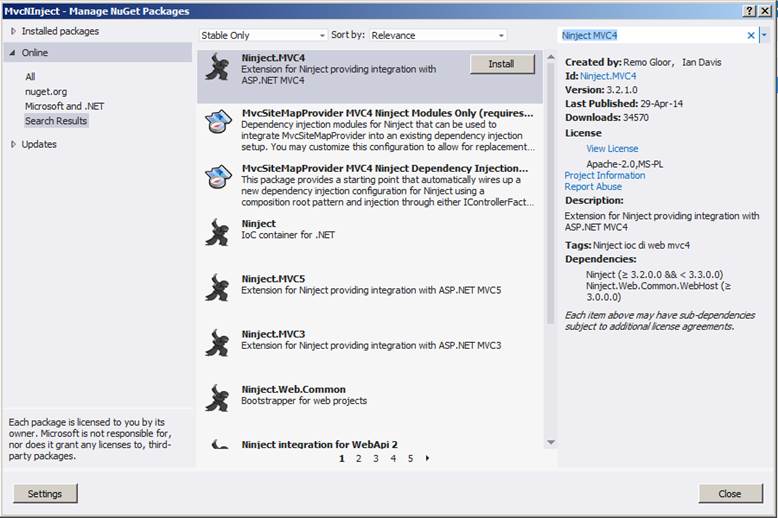The image size is (778, 518).
Task: Click the package list scrollbar thumb
Action: tap(550, 194)
